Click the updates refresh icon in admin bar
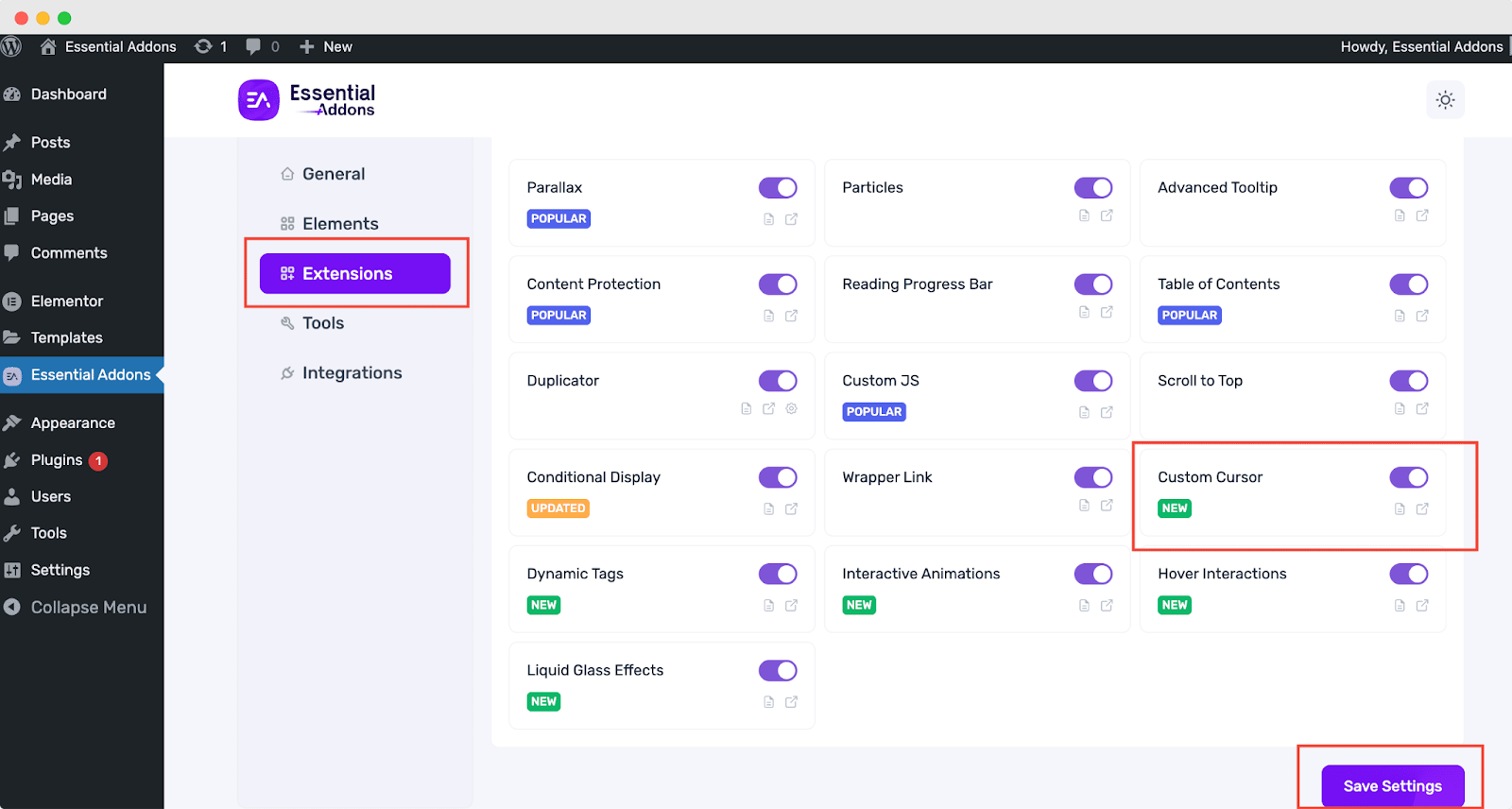1512x809 pixels. 203,46
